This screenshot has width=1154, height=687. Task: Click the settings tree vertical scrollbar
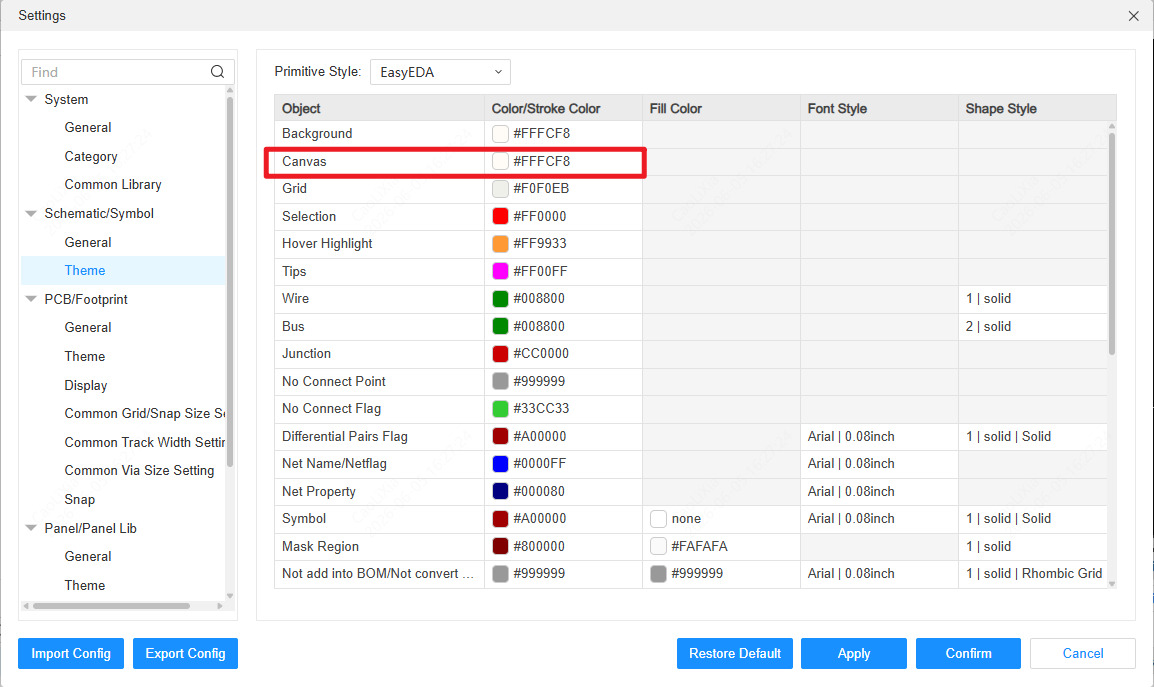tap(230, 281)
